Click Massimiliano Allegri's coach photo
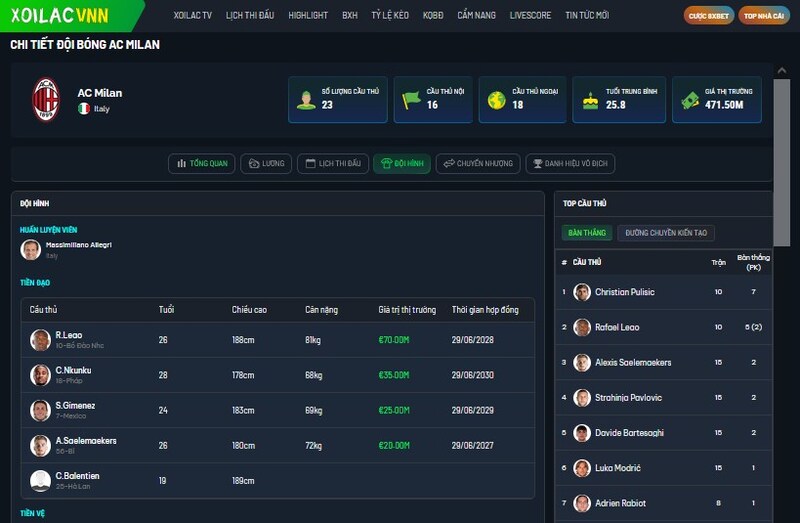Viewport: 800px width, 523px height. (31, 250)
